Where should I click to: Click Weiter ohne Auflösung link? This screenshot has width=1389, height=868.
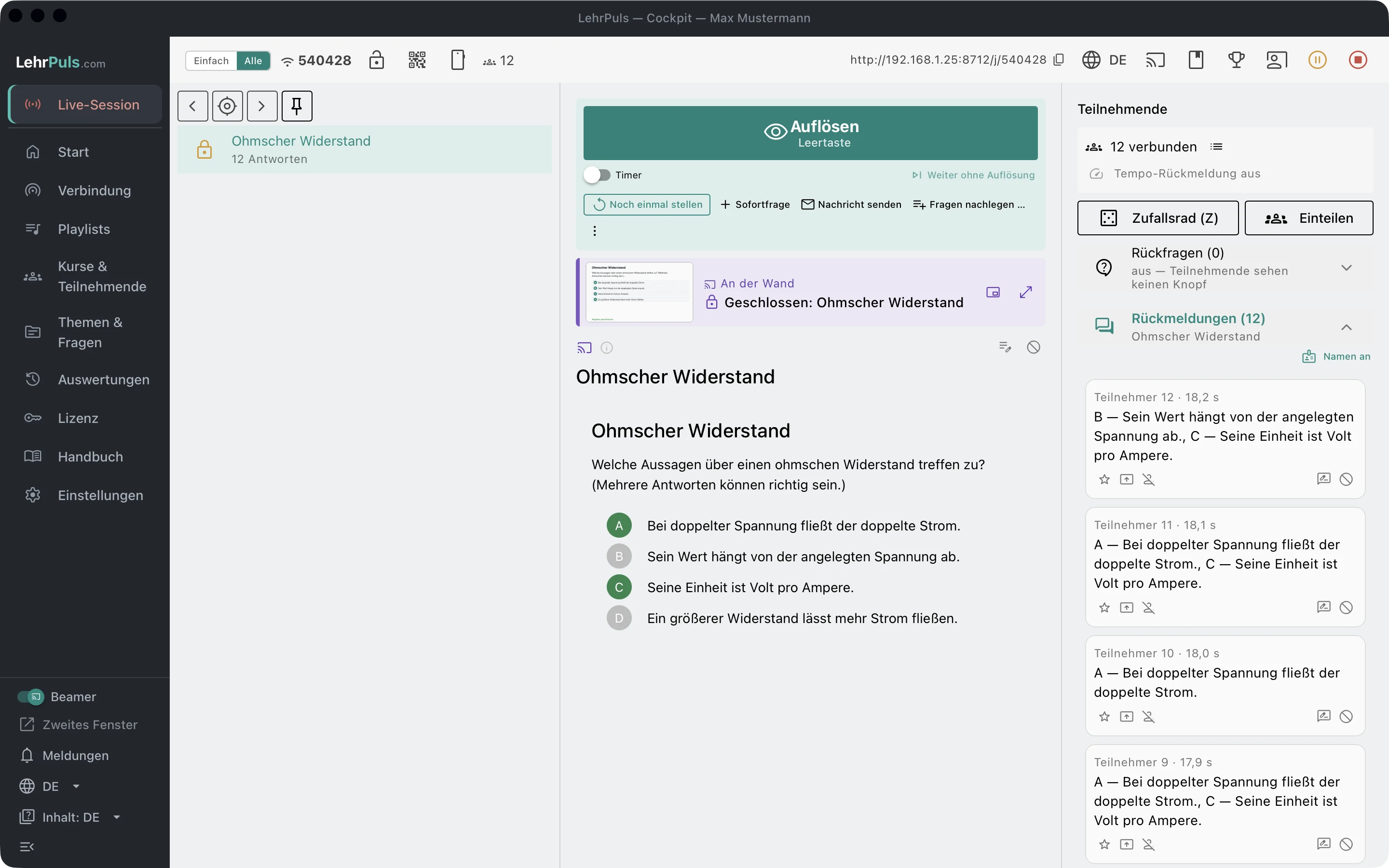click(973, 175)
